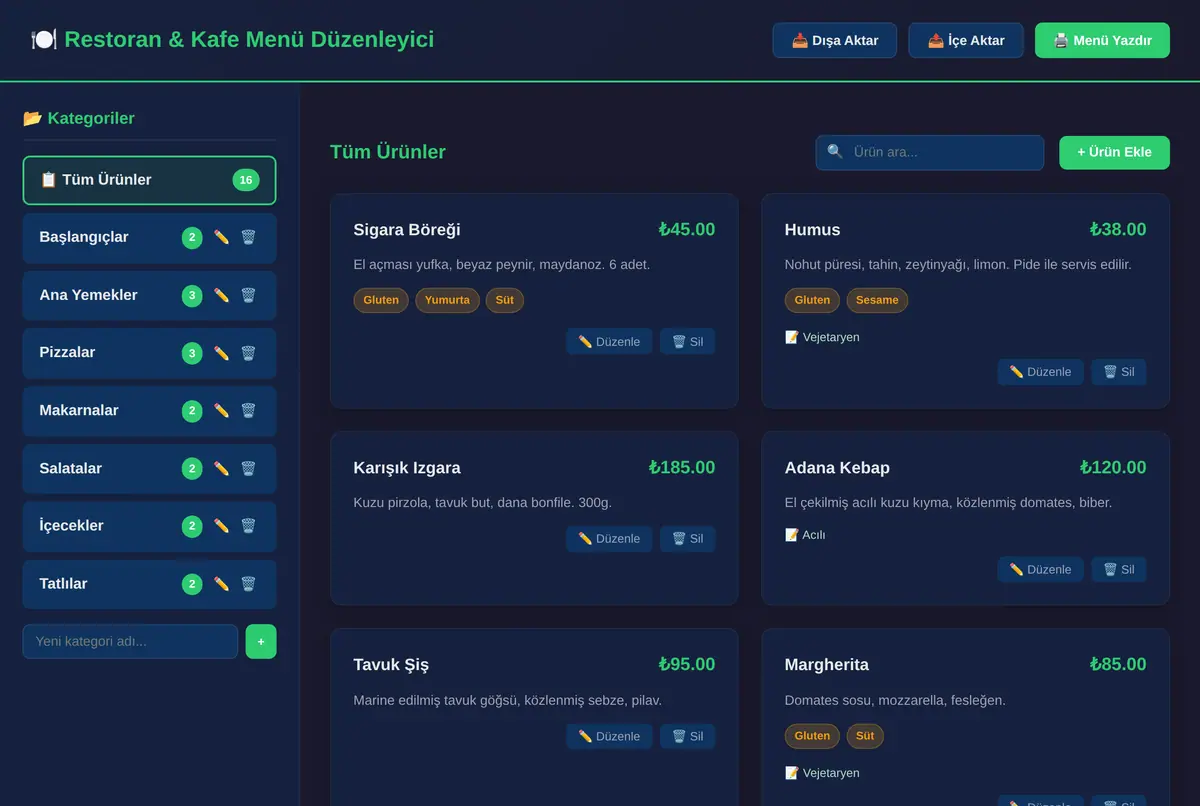Open the İçecekler category
Image resolution: width=1200 pixels, height=806 pixels.
click(x=149, y=526)
